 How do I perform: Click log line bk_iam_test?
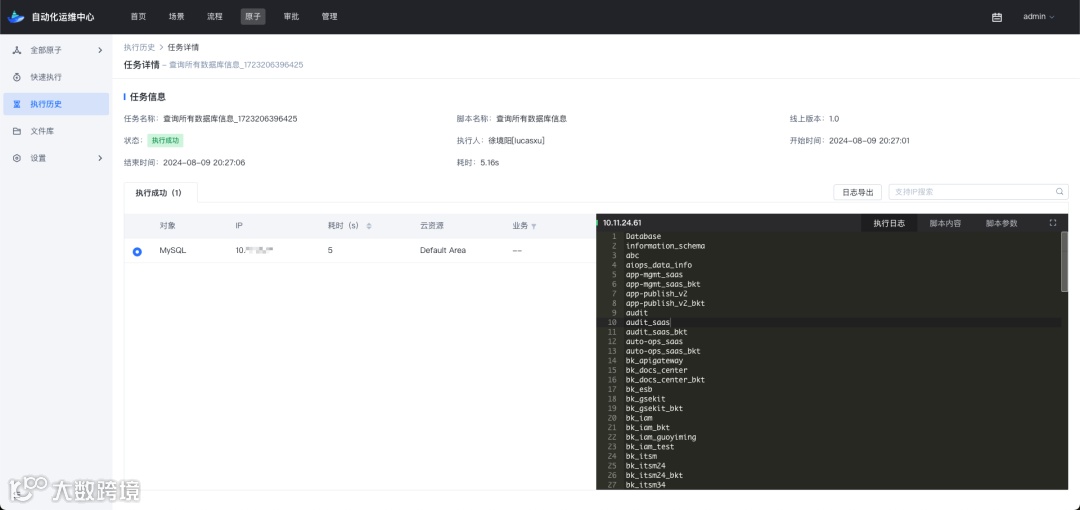coord(650,447)
